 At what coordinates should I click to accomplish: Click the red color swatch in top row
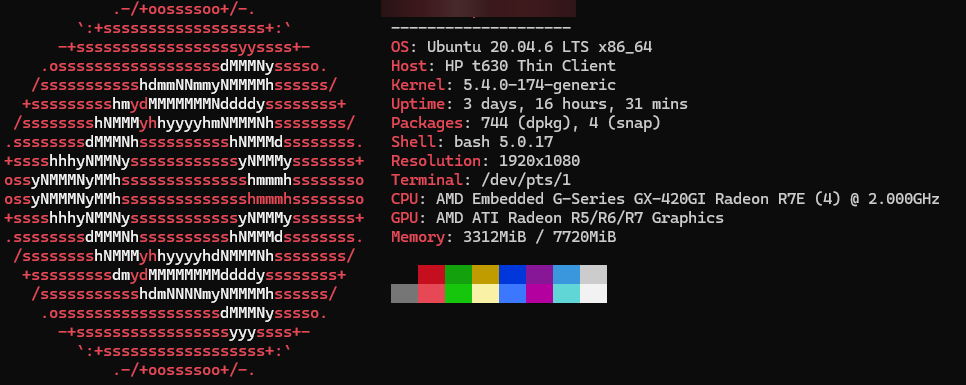point(431,275)
